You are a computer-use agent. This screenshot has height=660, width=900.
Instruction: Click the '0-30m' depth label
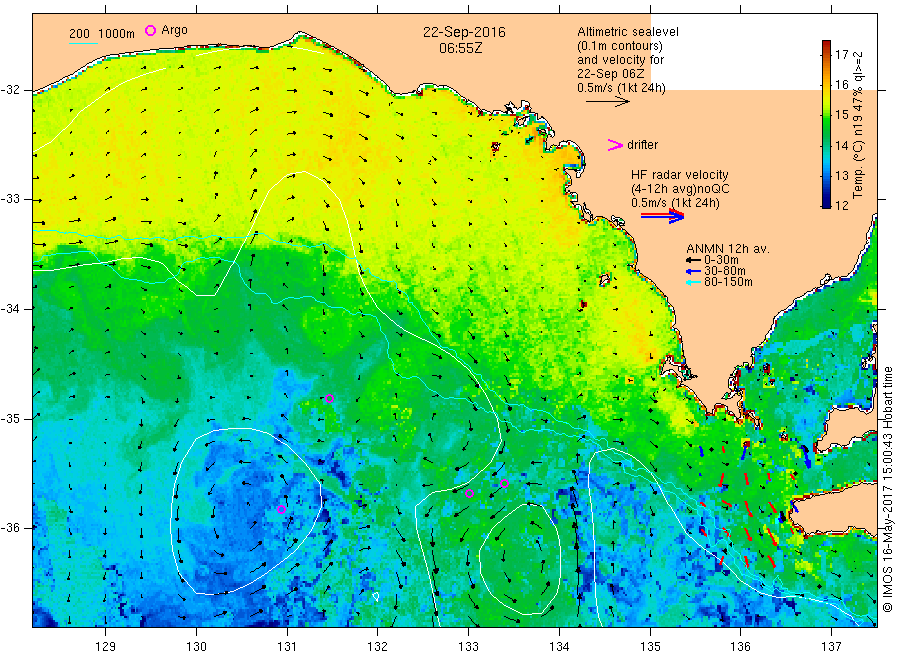[721, 261]
